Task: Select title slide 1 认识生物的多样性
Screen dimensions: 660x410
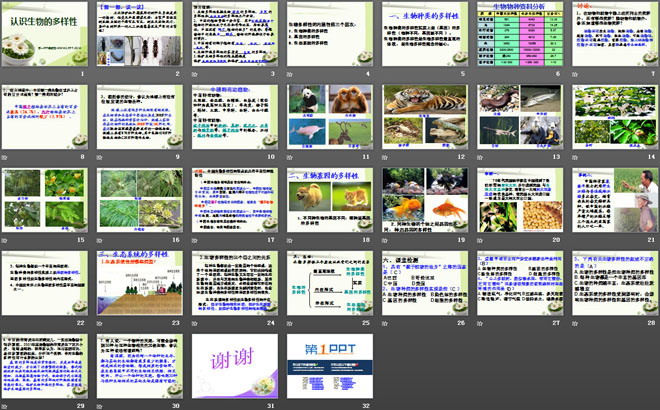Action: point(46,36)
